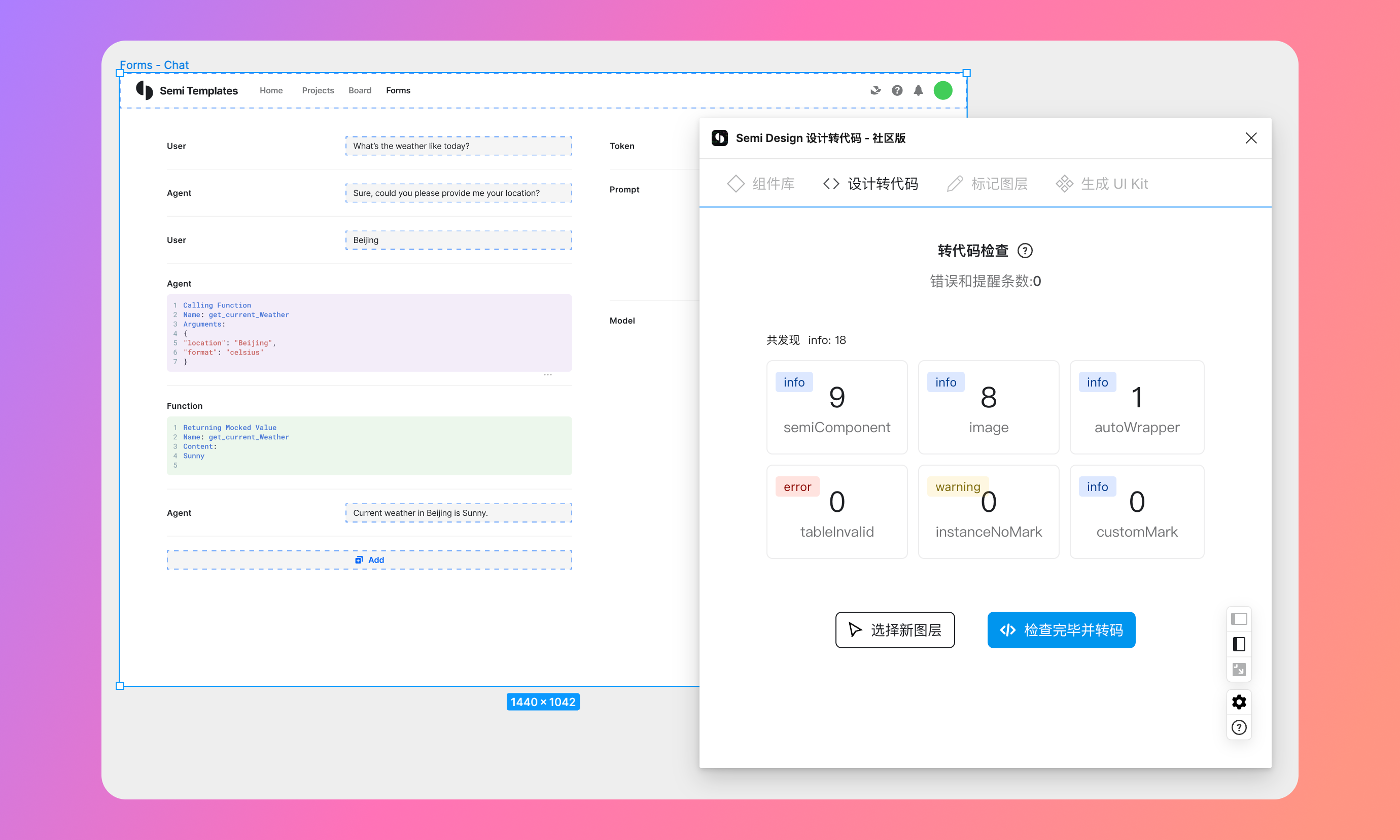Click the top layout icon in the plugin side toolbar

tap(1239, 619)
